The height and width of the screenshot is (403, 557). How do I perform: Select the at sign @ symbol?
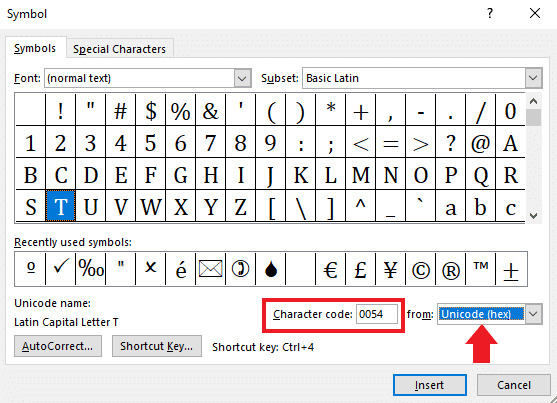coord(480,142)
